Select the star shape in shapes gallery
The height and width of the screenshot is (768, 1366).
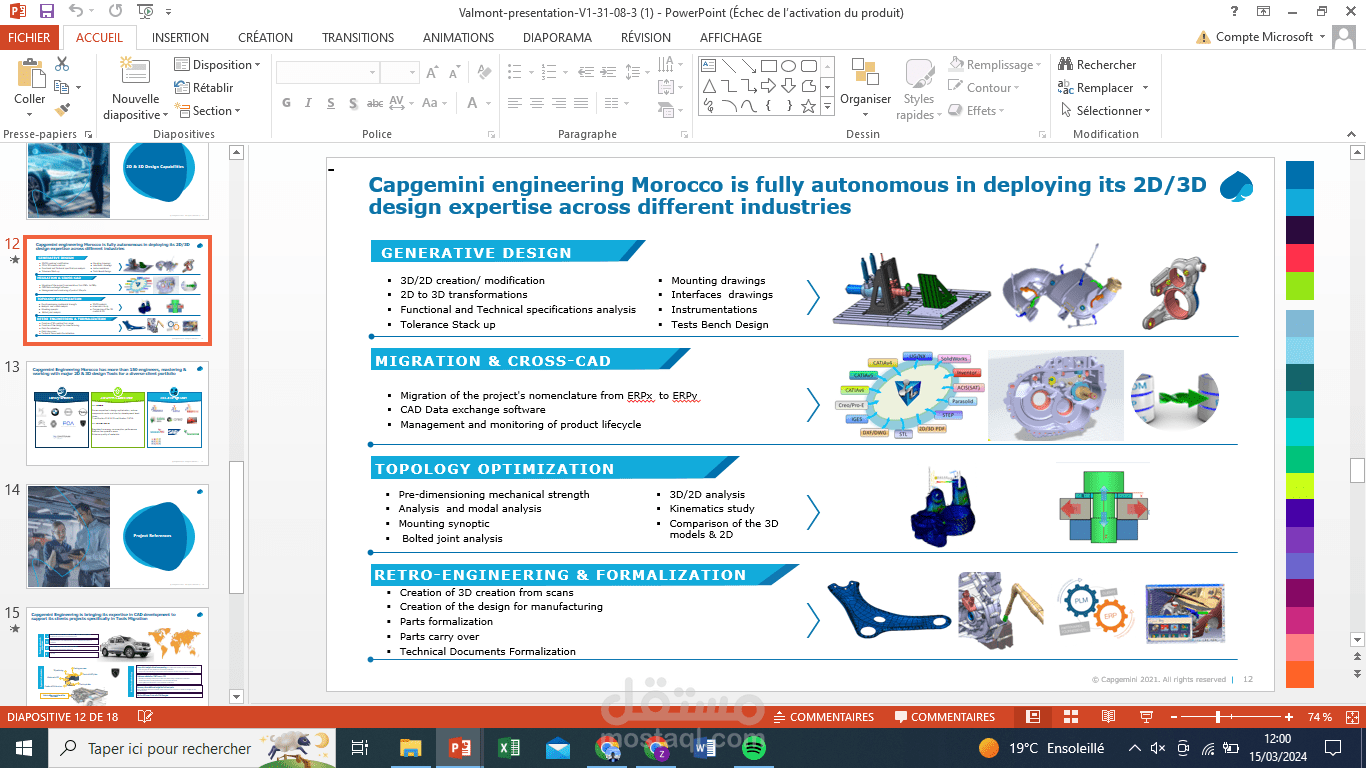coord(808,105)
